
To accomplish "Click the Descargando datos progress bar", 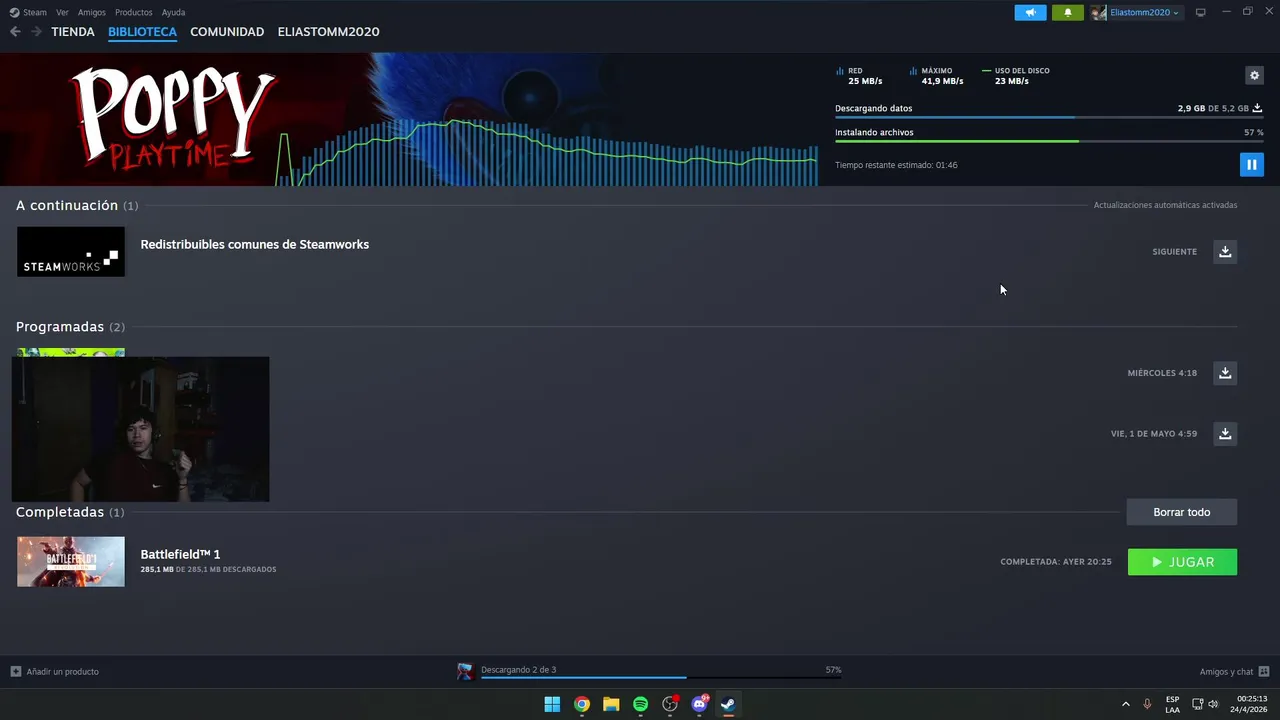I will point(1049,117).
